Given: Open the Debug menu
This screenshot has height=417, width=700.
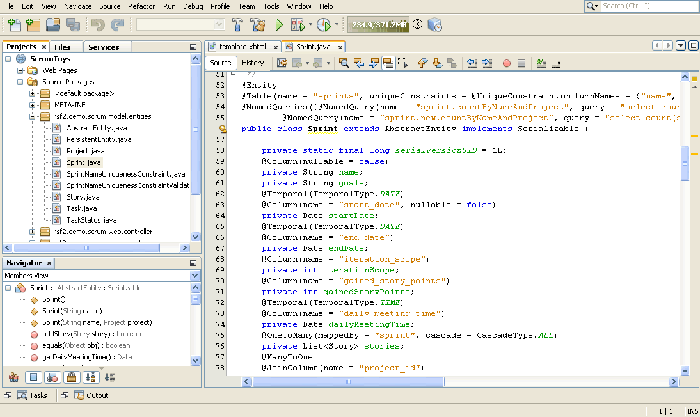Looking at the screenshot, I should (193, 6).
